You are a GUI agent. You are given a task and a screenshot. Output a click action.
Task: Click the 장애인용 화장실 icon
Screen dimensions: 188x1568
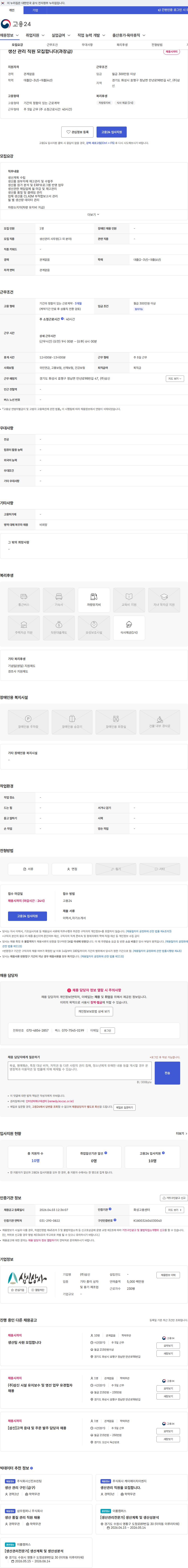click(x=116, y=722)
